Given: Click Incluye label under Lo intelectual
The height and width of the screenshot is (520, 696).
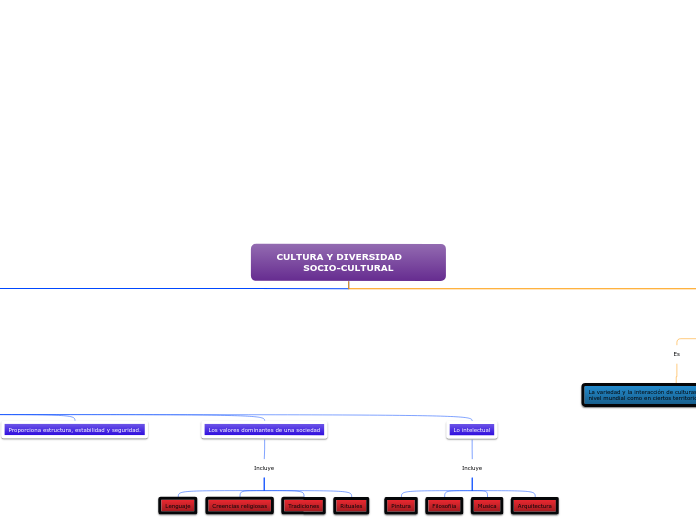Looking at the screenshot, I should [x=472, y=468].
